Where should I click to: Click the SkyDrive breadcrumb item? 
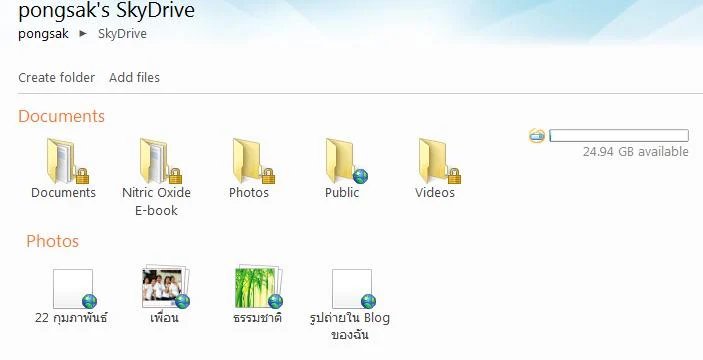[x=122, y=34]
